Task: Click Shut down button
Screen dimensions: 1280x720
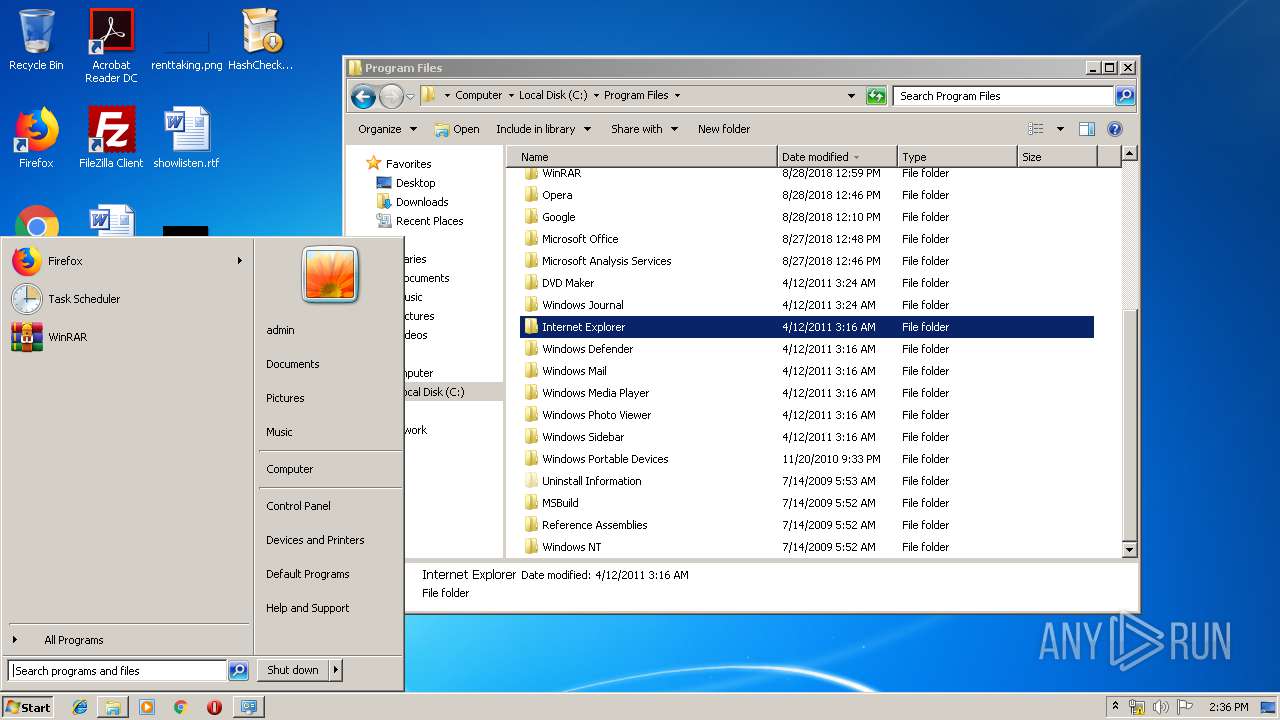Action: pos(293,670)
